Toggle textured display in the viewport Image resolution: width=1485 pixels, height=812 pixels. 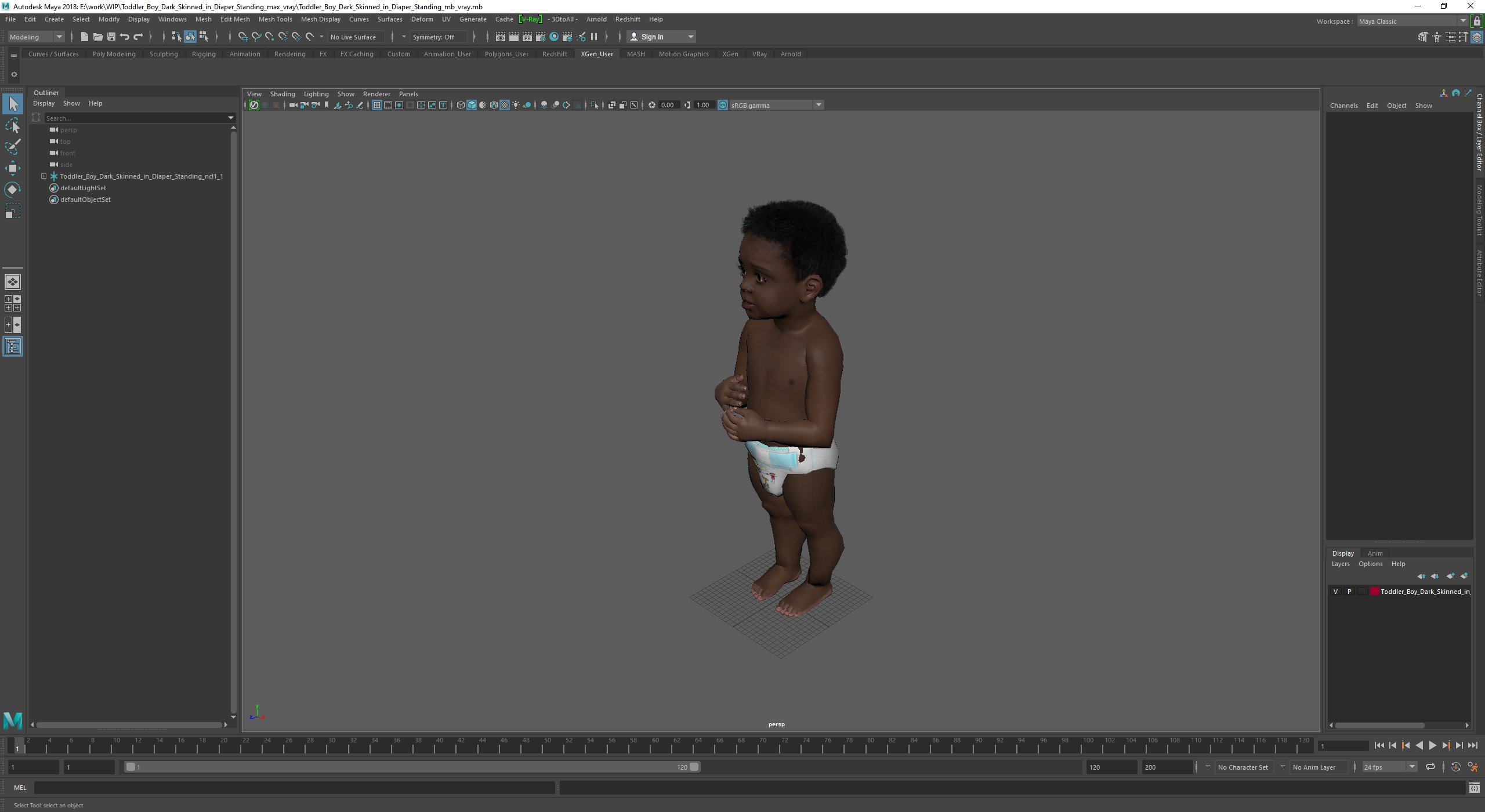505,105
